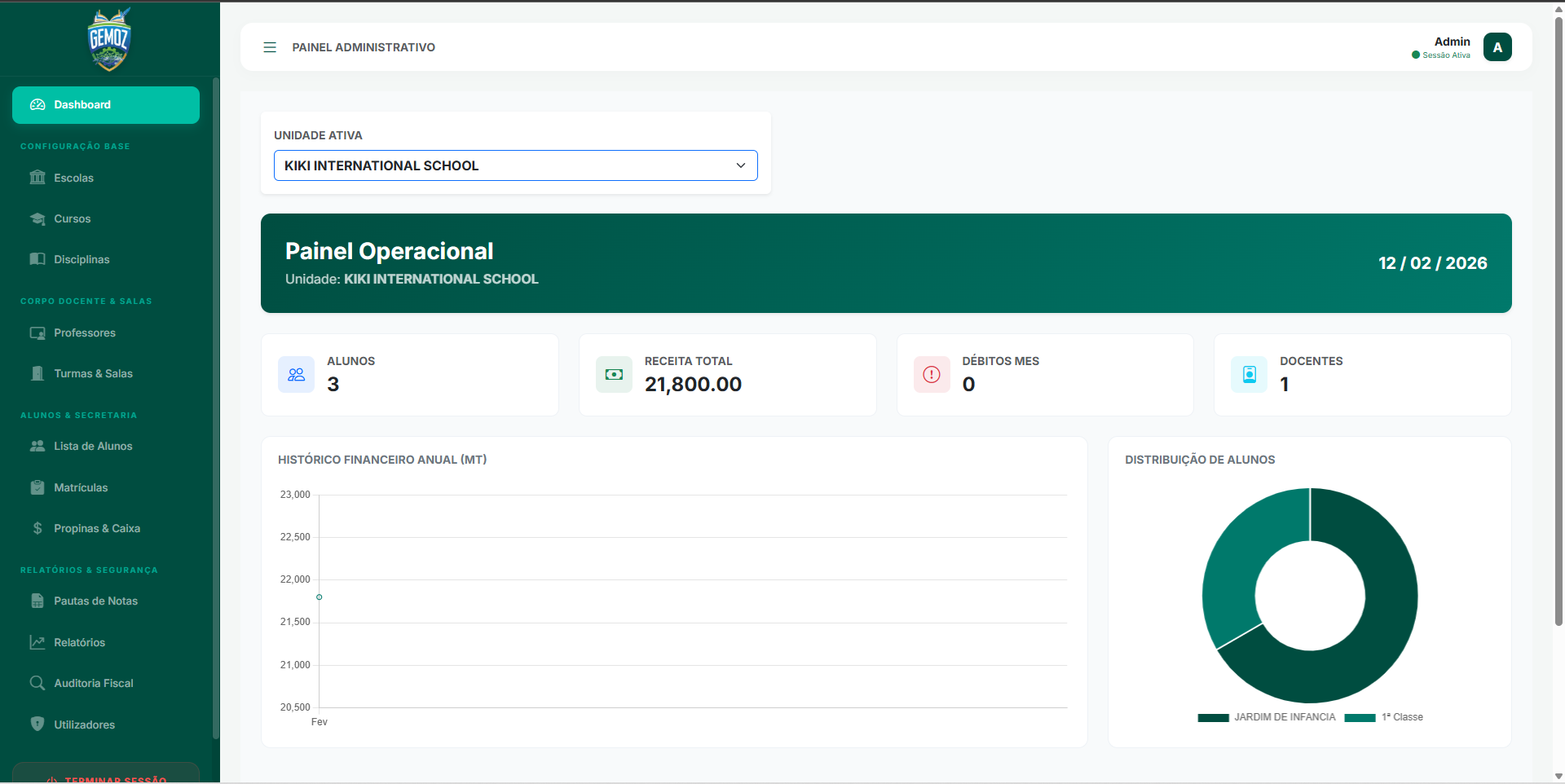Viewport: 1565px width, 784px height.
Task: Toggle JARDIM DE INFANCIA legend entry
Action: pyautogui.click(x=1267, y=717)
